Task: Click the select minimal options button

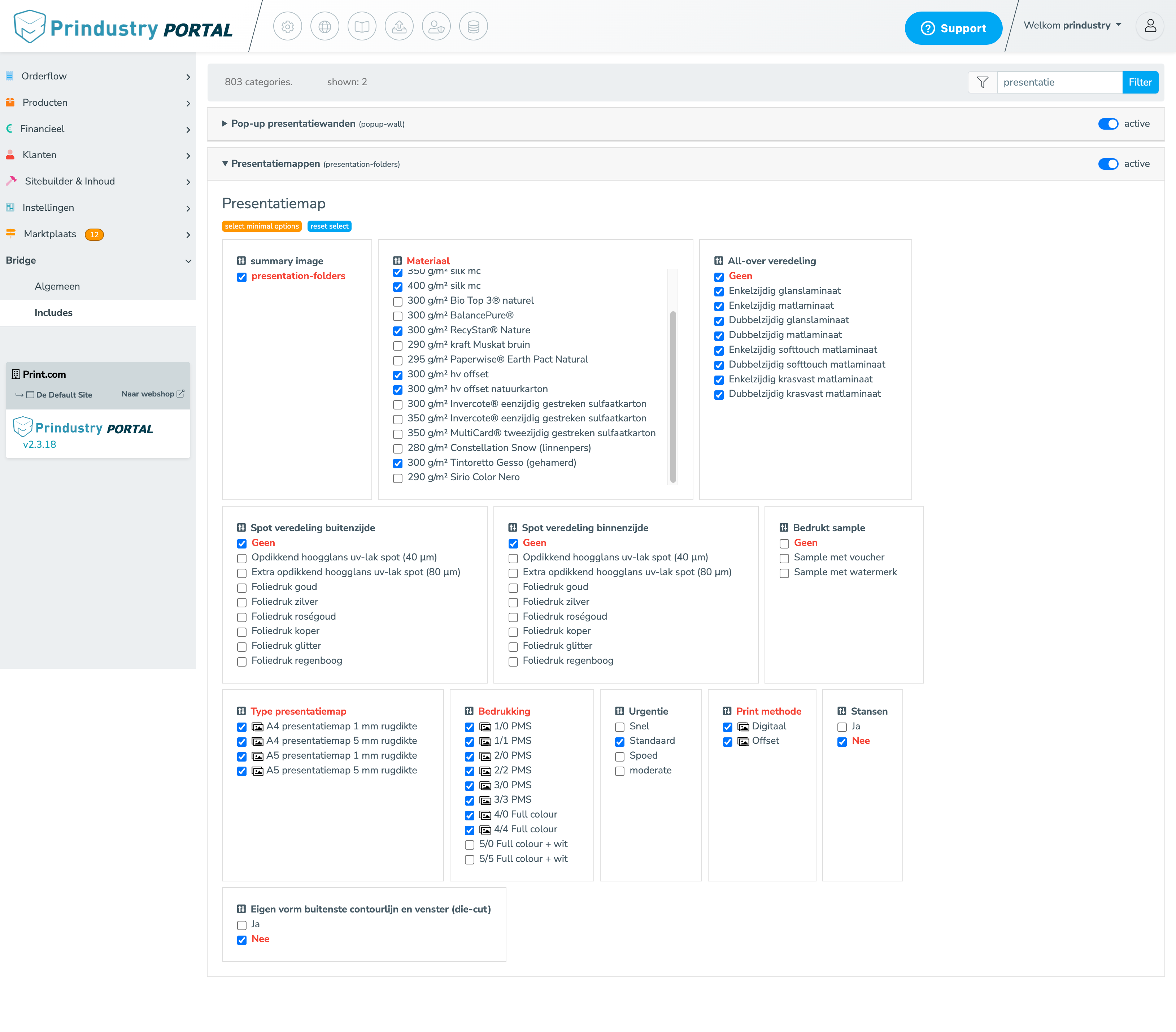Action: tap(262, 226)
